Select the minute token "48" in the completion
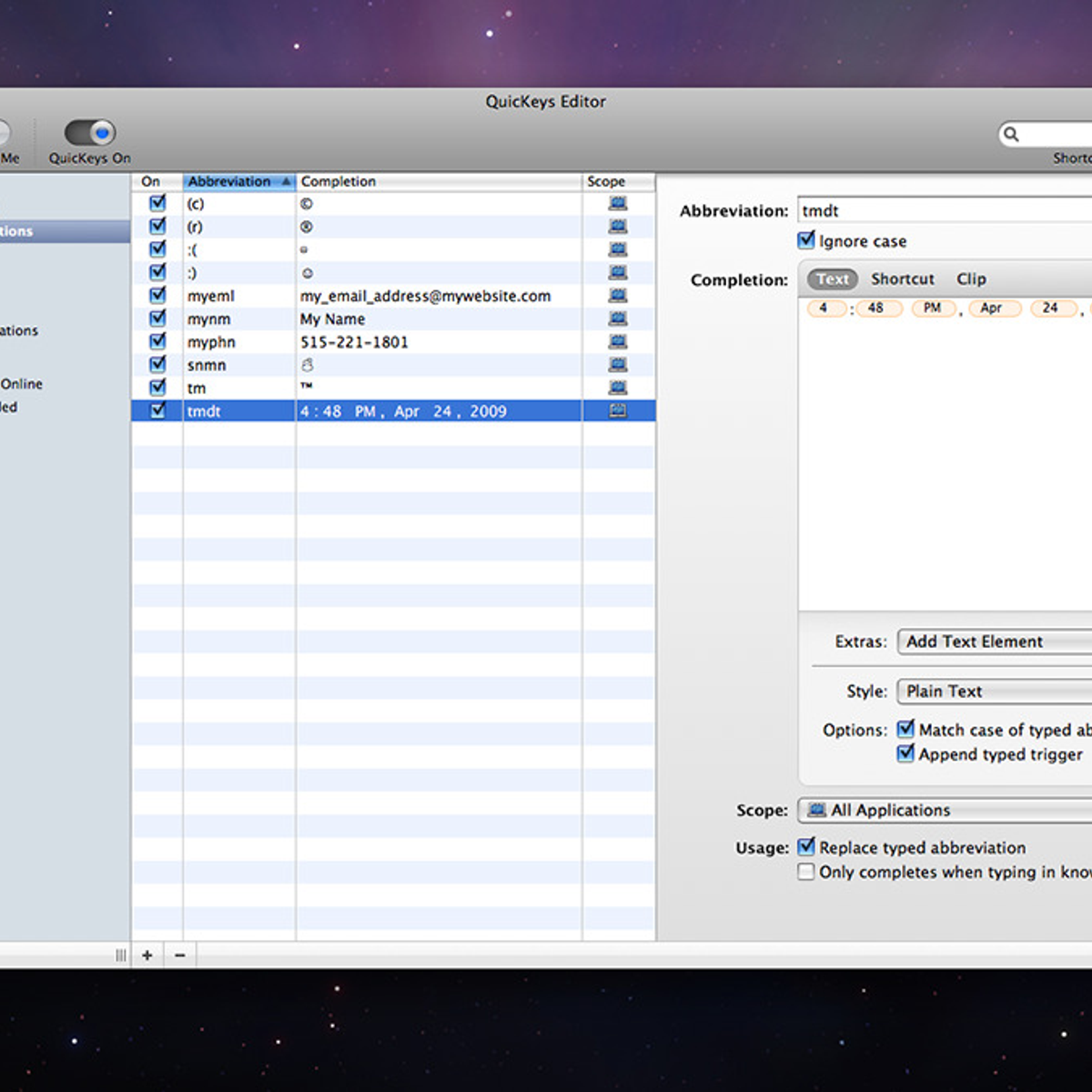Screen dimensions: 1092x1092 877,308
